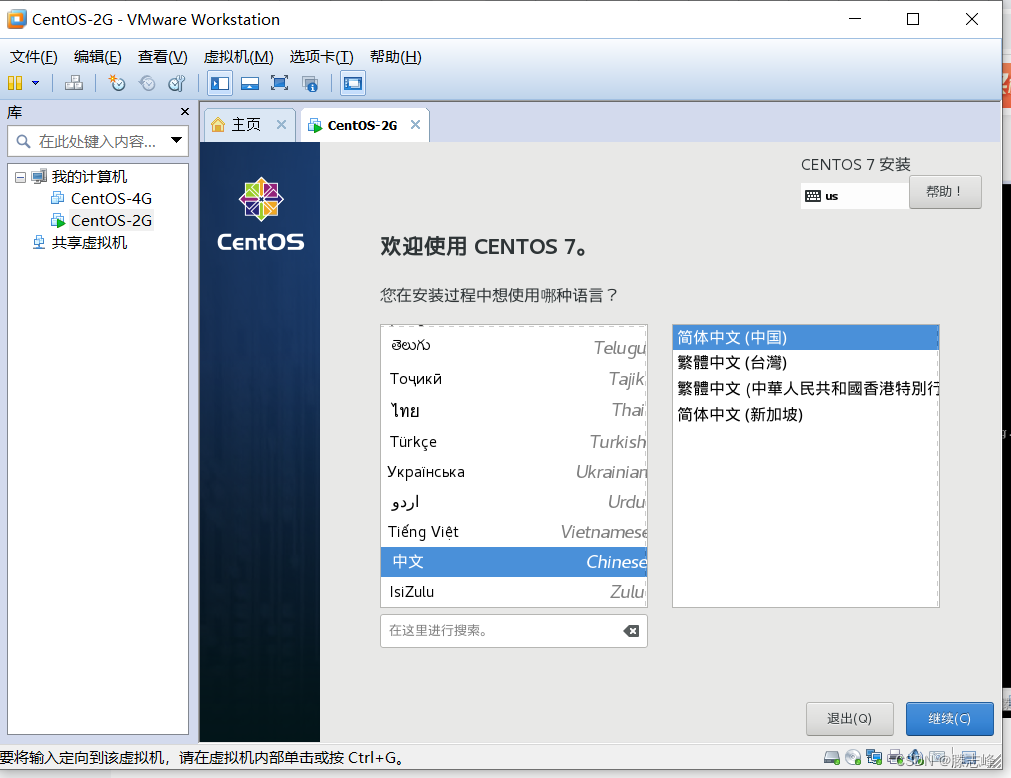Close the 库 library panel
The height and width of the screenshot is (778, 1011).
(x=185, y=112)
